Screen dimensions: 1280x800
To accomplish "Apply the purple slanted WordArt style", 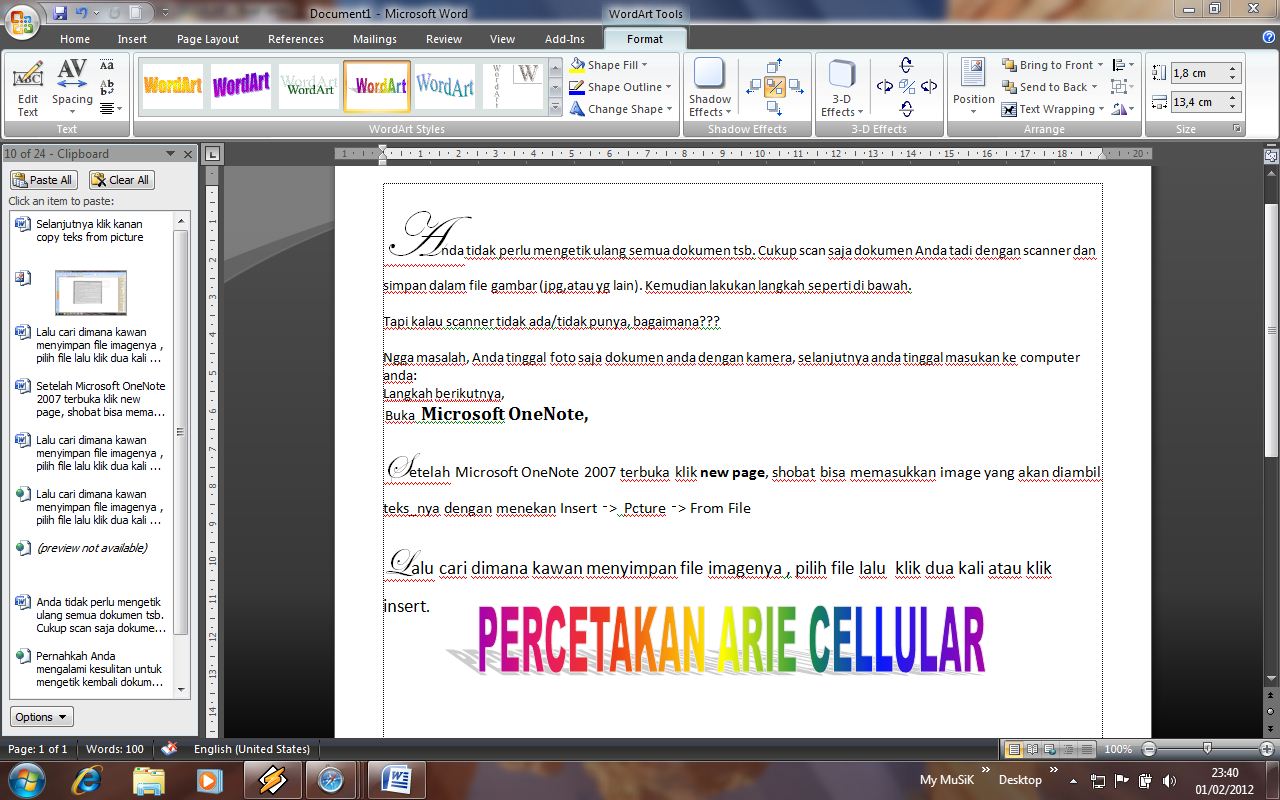I will [241, 87].
